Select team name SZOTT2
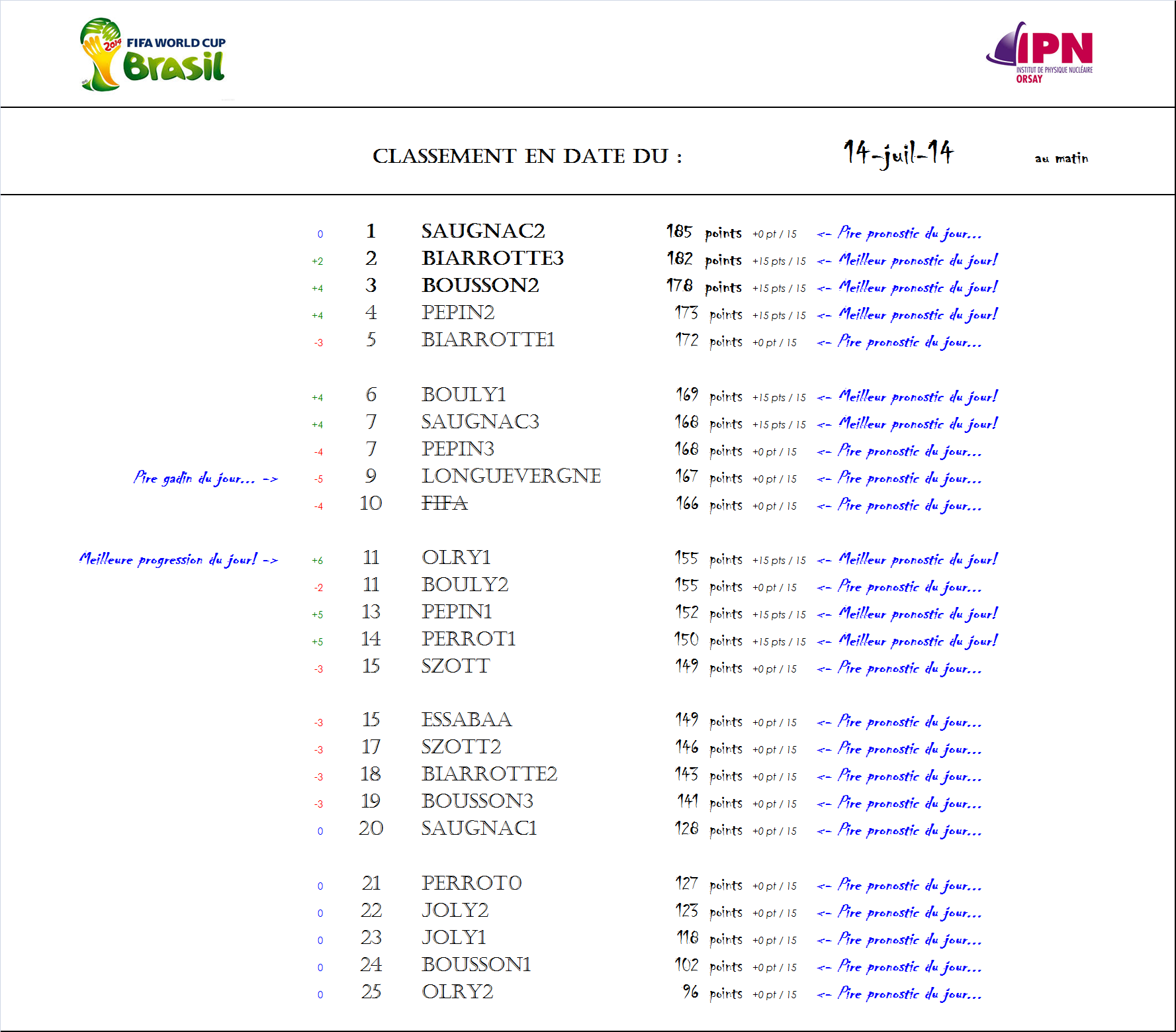1176x1032 pixels. (x=461, y=747)
